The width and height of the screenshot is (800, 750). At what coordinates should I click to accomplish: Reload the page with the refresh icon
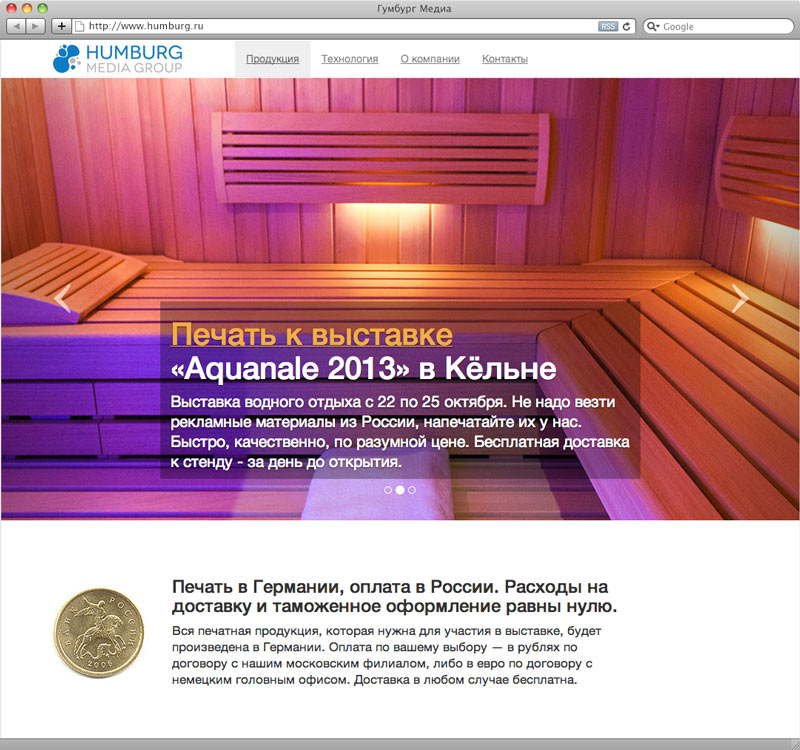point(627,26)
